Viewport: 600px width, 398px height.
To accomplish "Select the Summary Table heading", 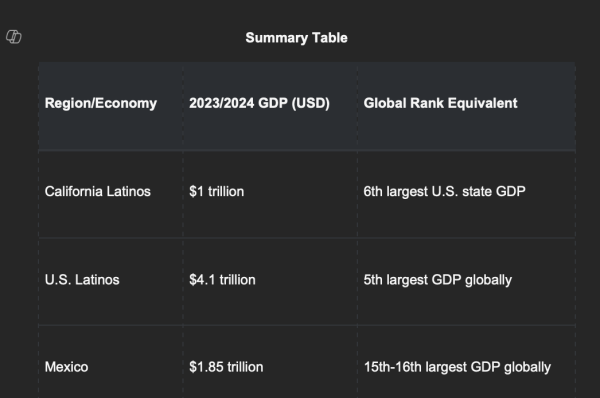I will coord(297,38).
